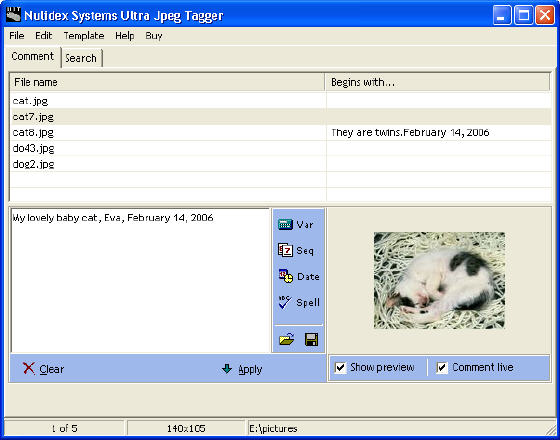Open the Template menu
The height and width of the screenshot is (440, 560).
(84, 36)
